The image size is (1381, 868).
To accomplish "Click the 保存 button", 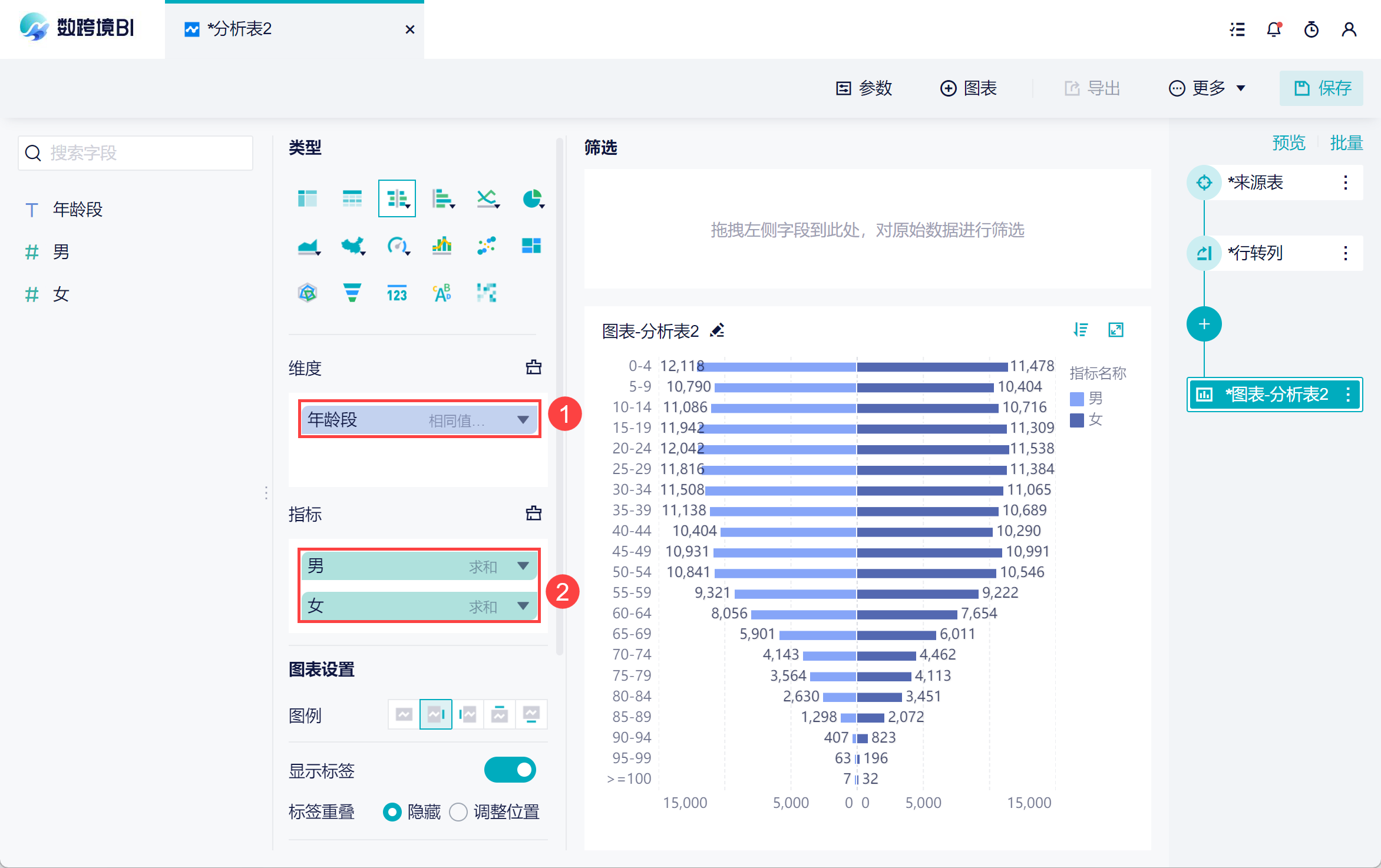I will pos(1321,88).
